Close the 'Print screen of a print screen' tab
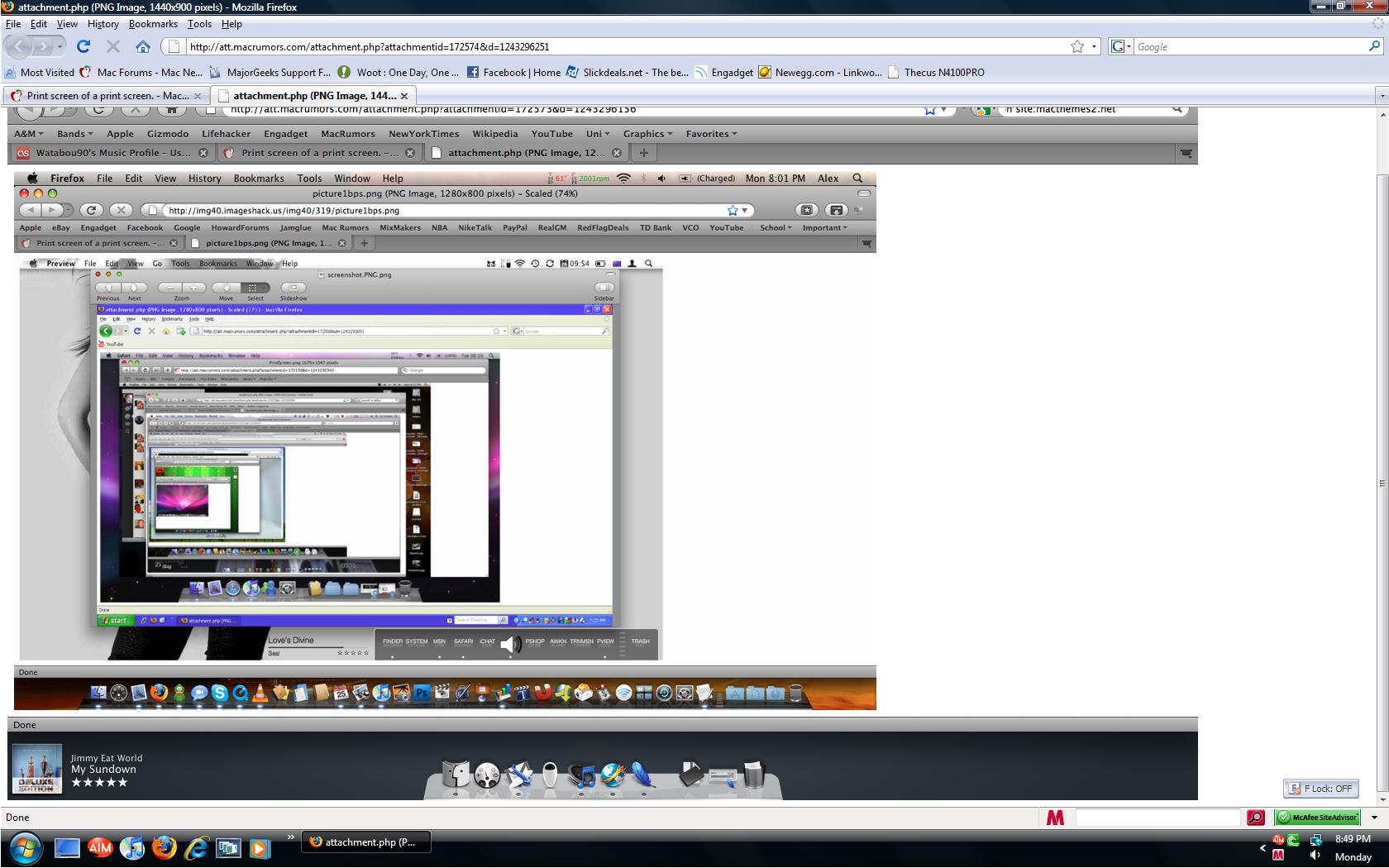The height and width of the screenshot is (868, 1389). (197, 96)
